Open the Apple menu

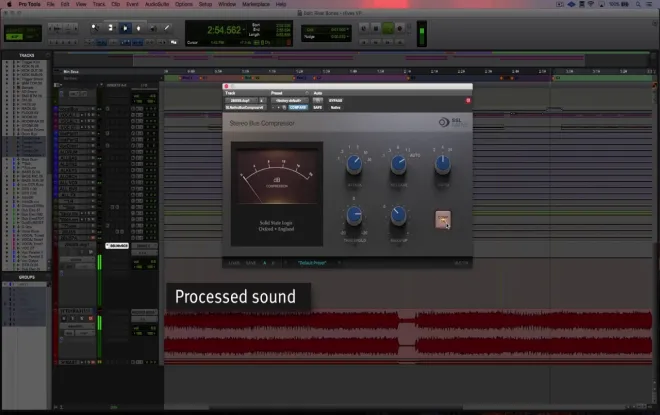[9, 4]
